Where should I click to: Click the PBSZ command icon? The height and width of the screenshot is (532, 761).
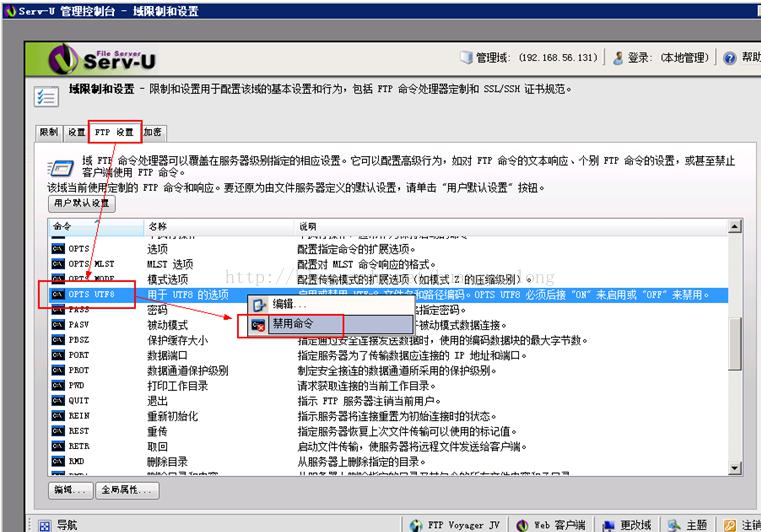tap(58, 340)
